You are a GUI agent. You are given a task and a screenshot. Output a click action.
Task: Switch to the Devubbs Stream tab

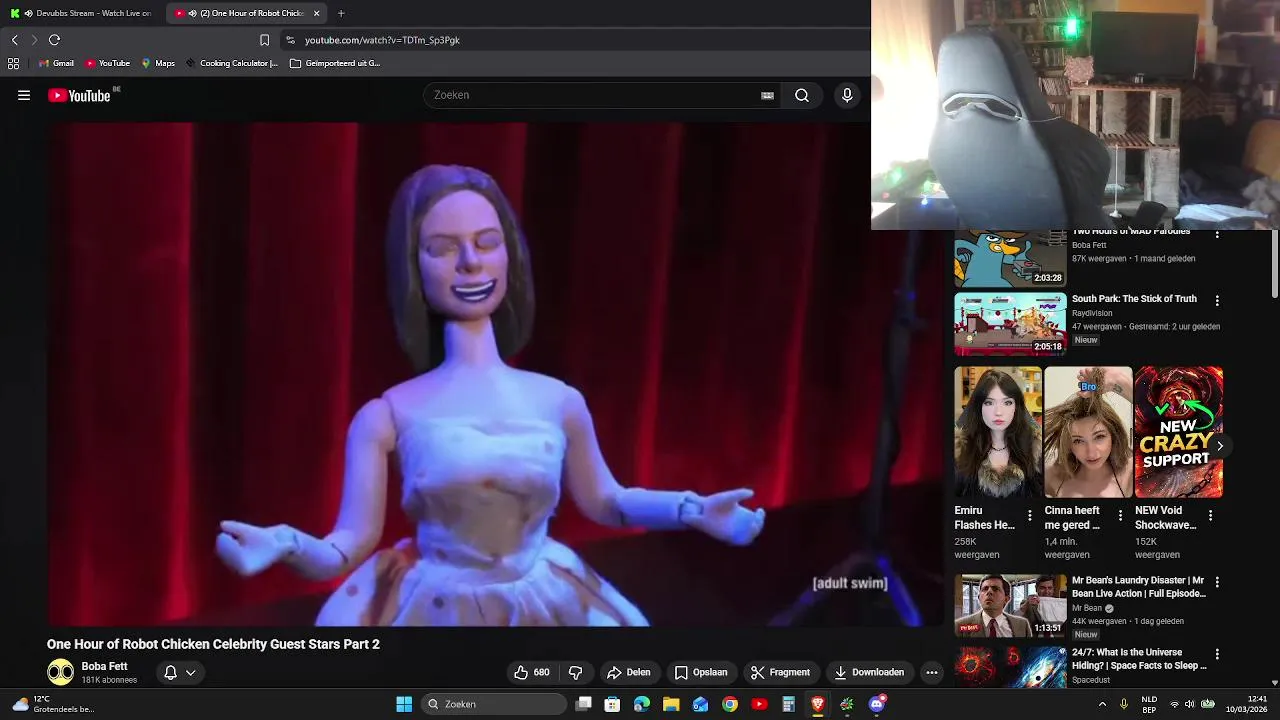tap(81, 13)
